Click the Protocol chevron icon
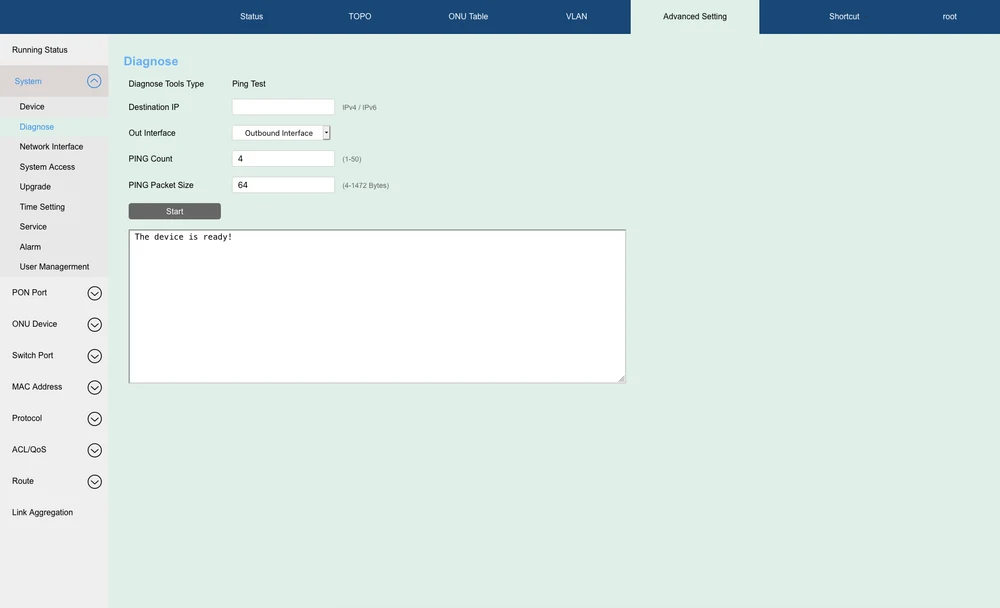Viewport: 1000px width, 608px height. point(94,419)
